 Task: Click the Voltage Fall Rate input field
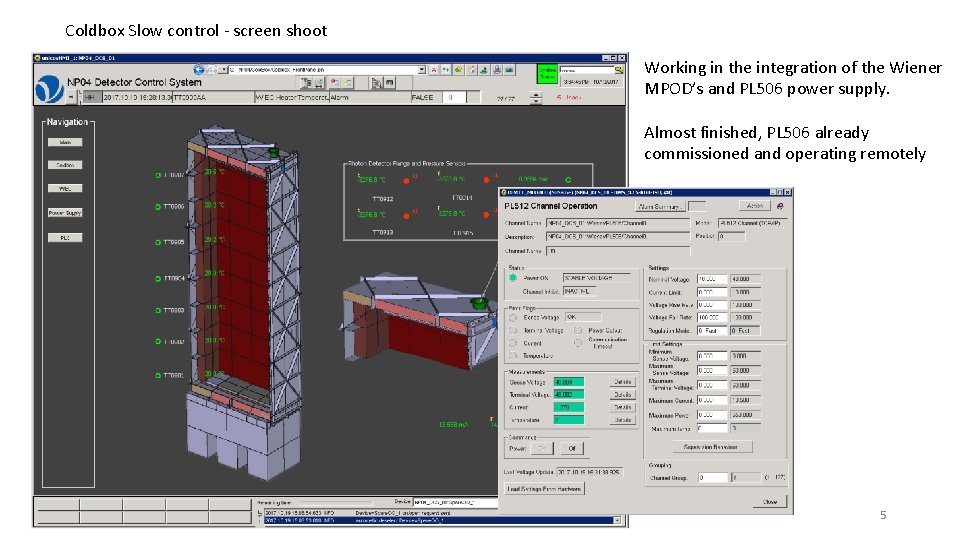click(x=712, y=318)
